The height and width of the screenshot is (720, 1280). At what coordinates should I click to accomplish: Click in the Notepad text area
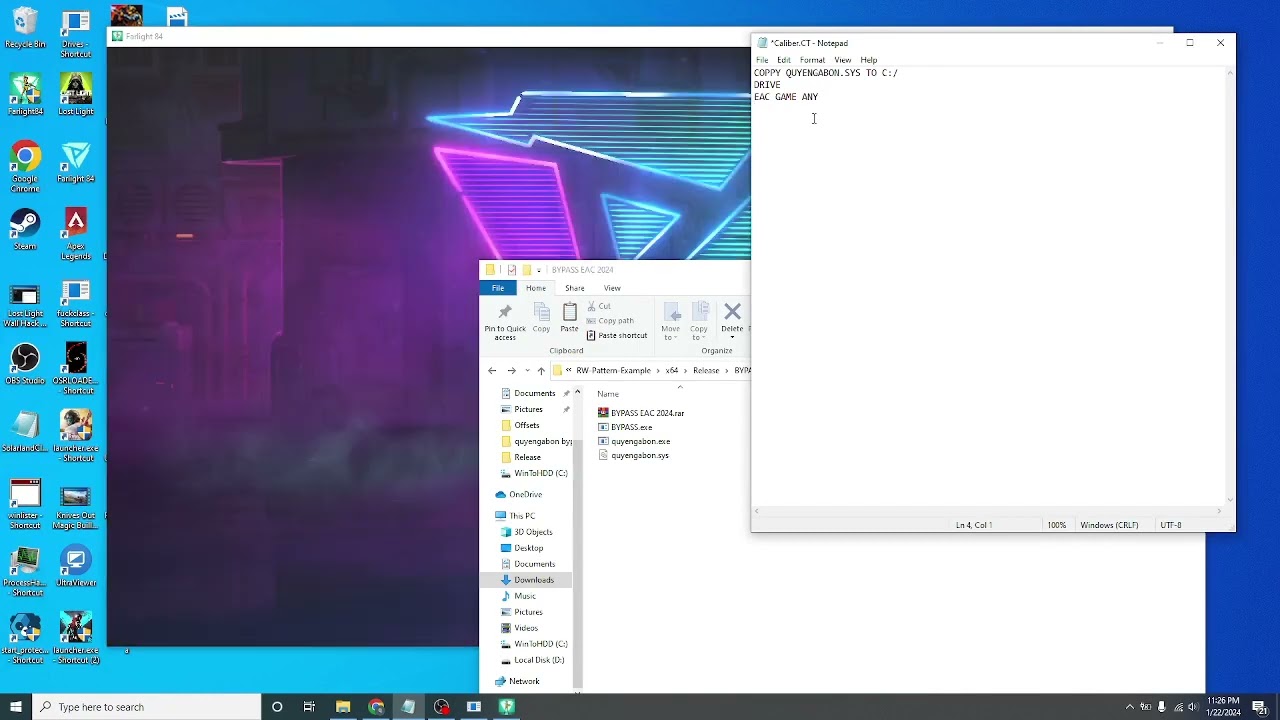coord(988,286)
